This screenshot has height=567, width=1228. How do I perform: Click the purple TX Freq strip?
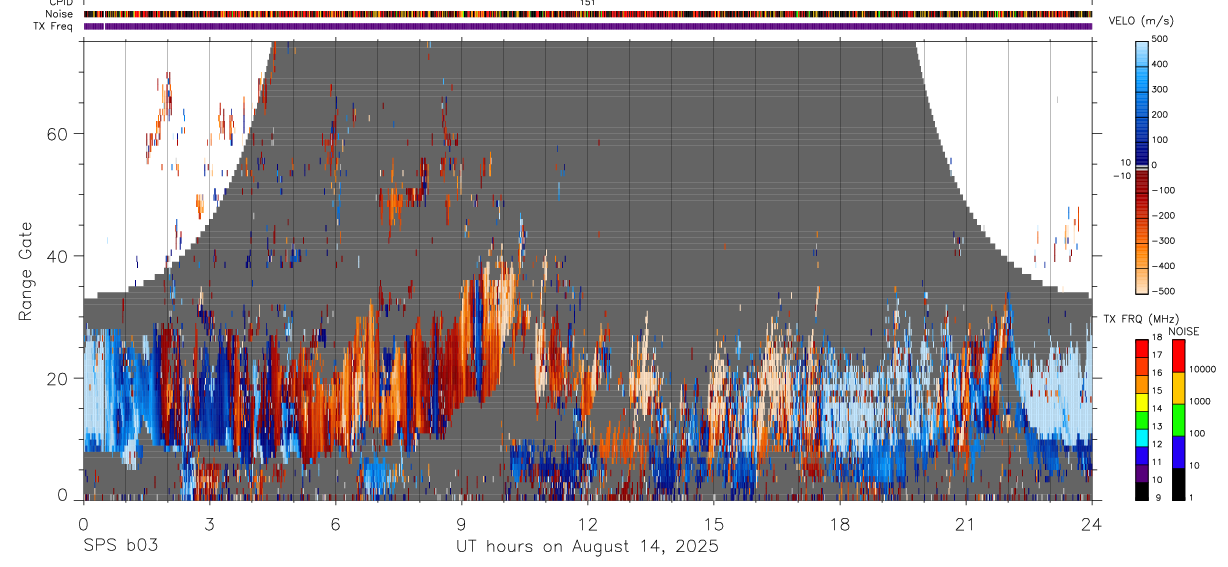click(x=587, y=26)
